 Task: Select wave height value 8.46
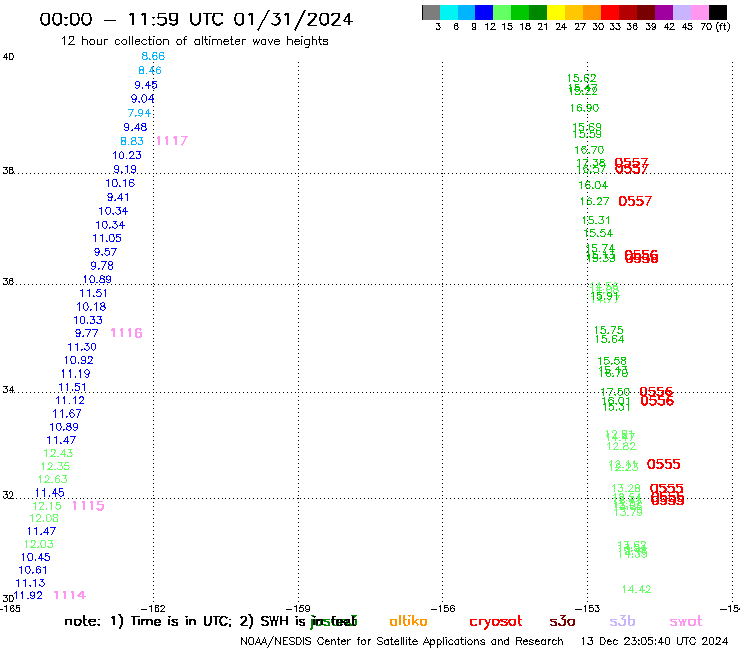pyautogui.click(x=150, y=70)
